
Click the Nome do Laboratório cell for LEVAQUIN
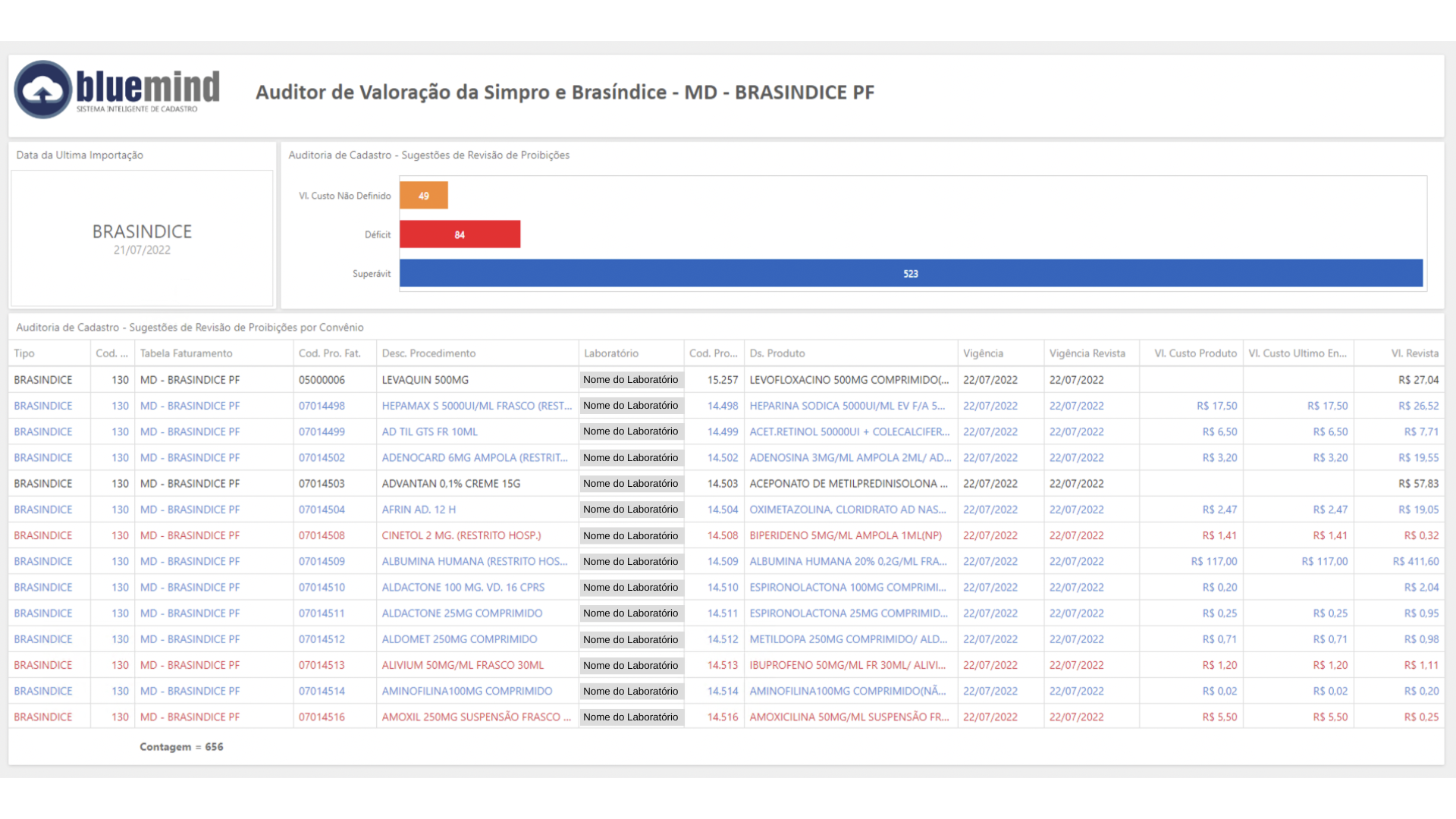pyautogui.click(x=631, y=380)
